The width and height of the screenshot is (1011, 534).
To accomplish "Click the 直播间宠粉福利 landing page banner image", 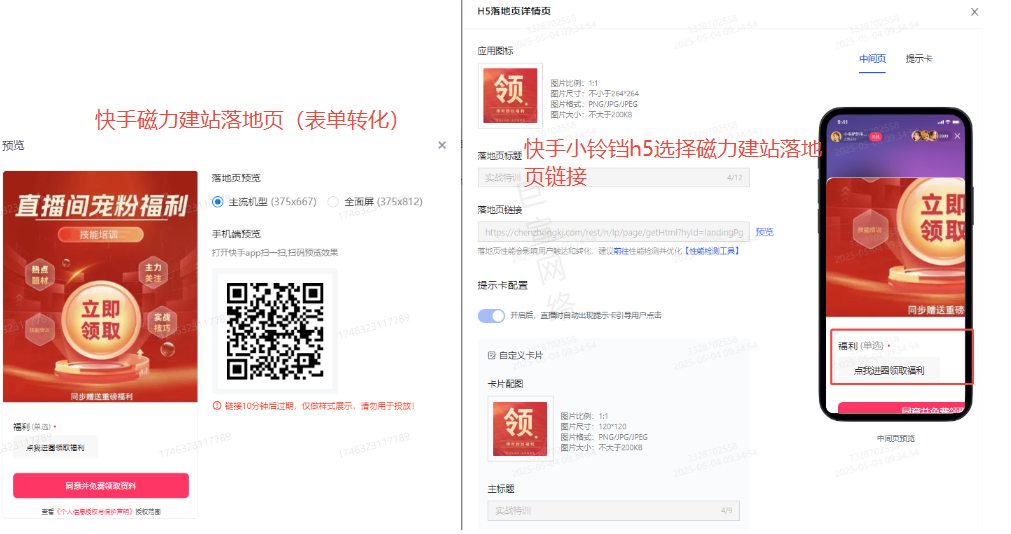I will pyautogui.click(x=100, y=286).
